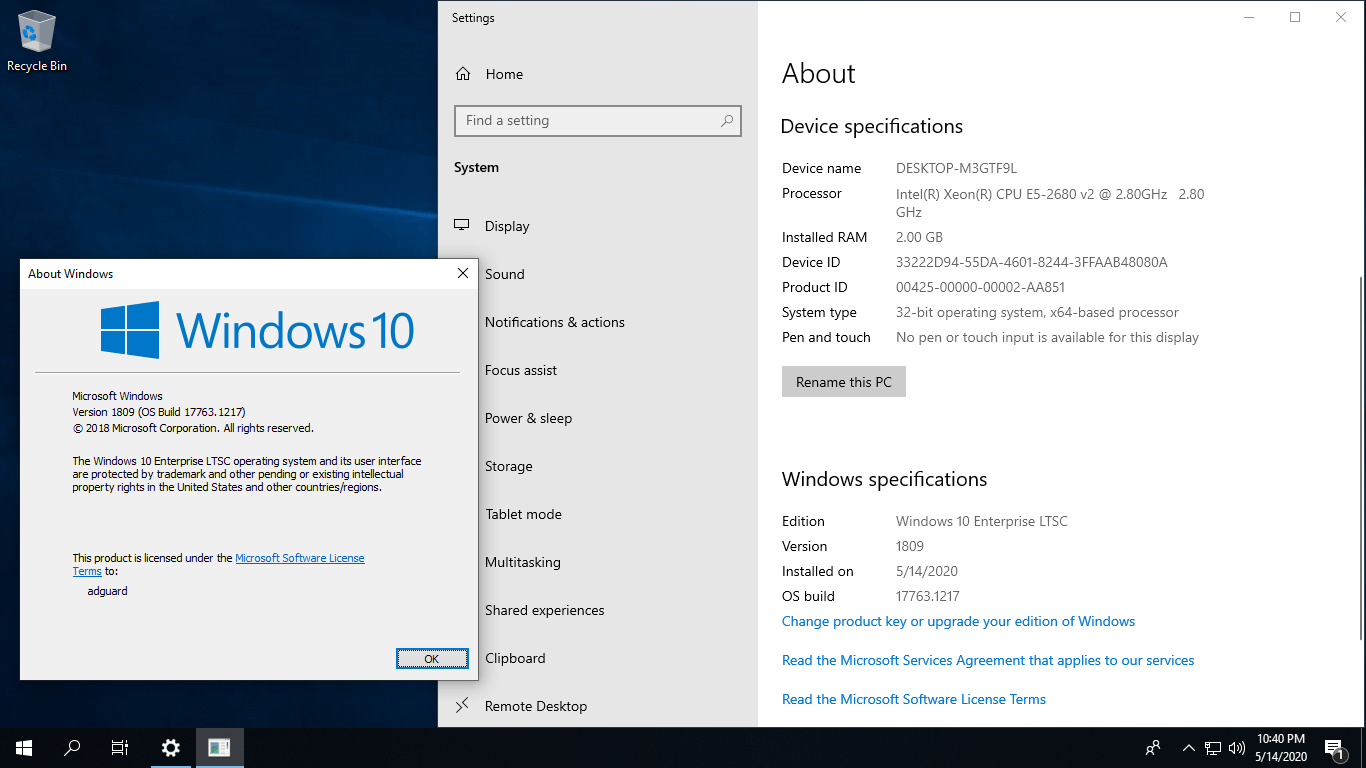The image size is (1366, 768).
Task: Close the About Windows dialog
Action: [463, 273]
